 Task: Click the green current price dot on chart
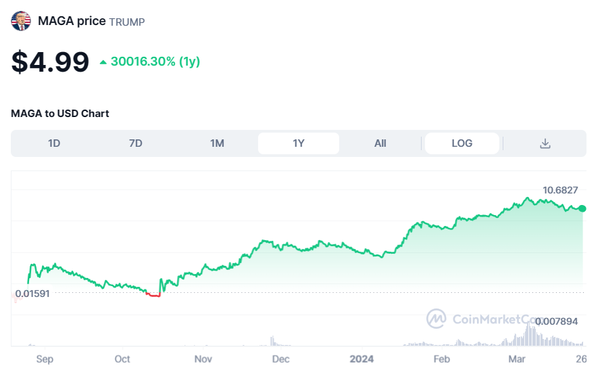coord(582,208)
